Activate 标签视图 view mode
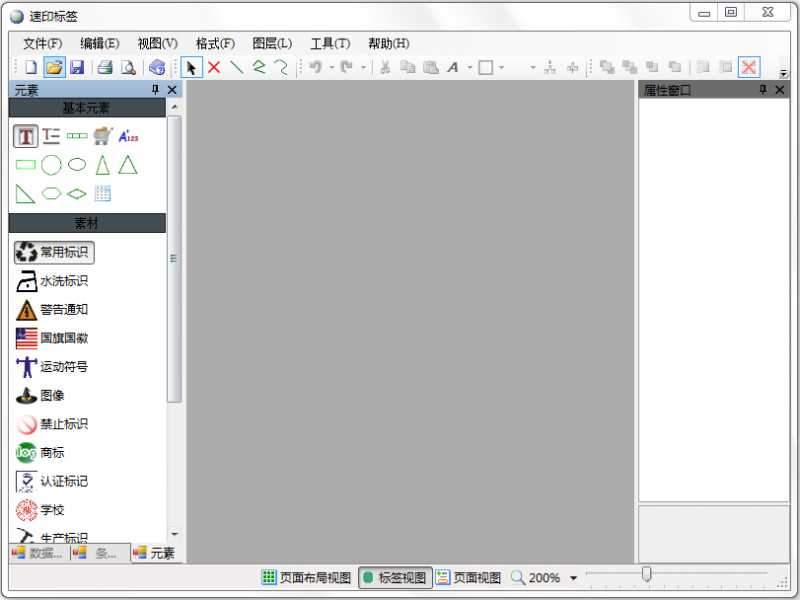 point(394,577)
